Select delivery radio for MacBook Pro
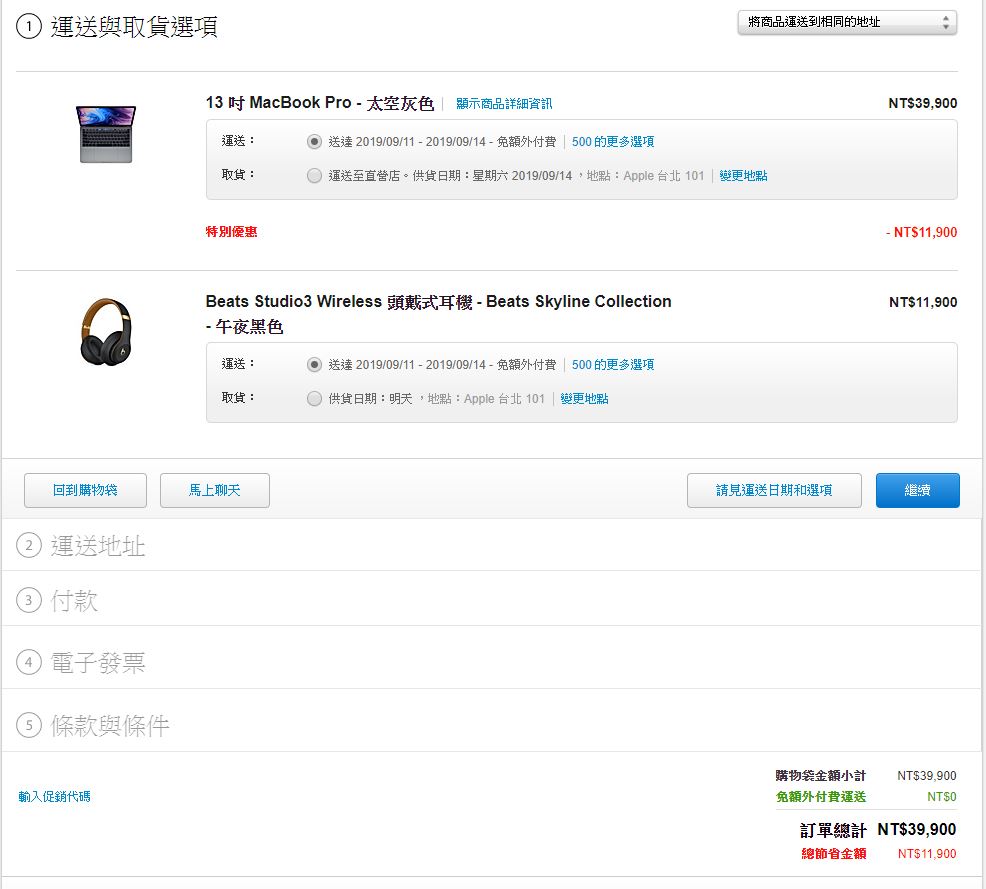Screen dimensions: 986x889 click(x=314, y=141)
